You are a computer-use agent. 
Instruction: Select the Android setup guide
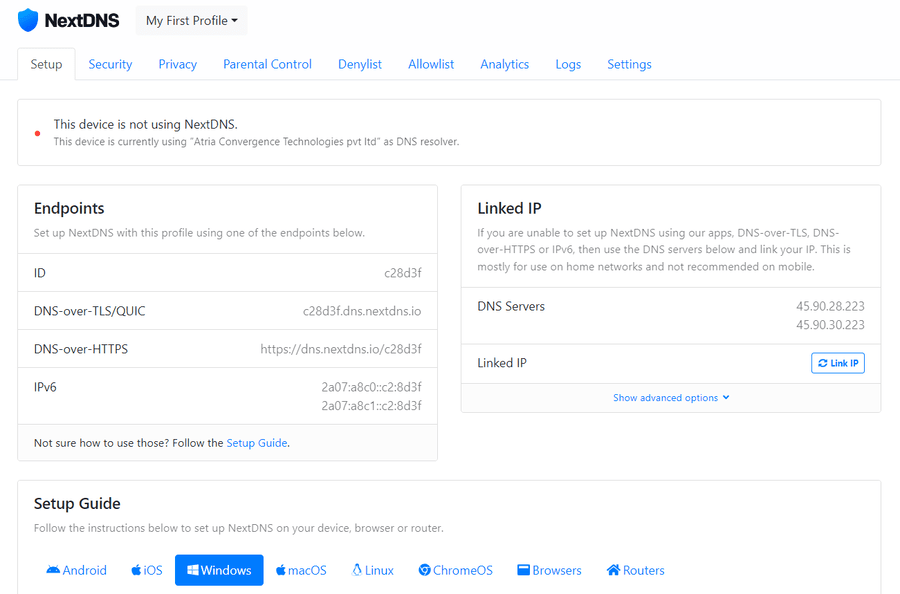pyautogui.click(x=77, y=570)
